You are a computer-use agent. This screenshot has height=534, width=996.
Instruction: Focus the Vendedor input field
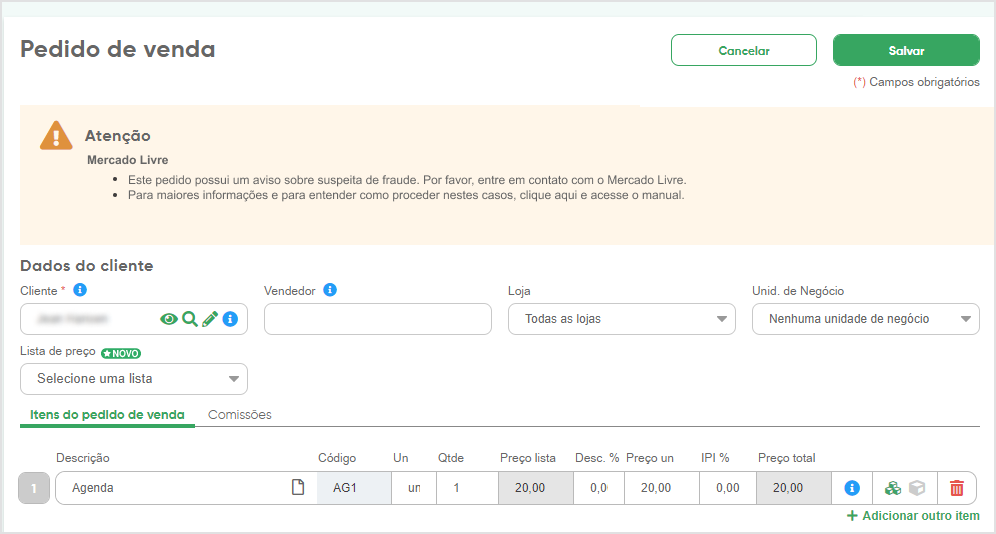click(377, 319)
